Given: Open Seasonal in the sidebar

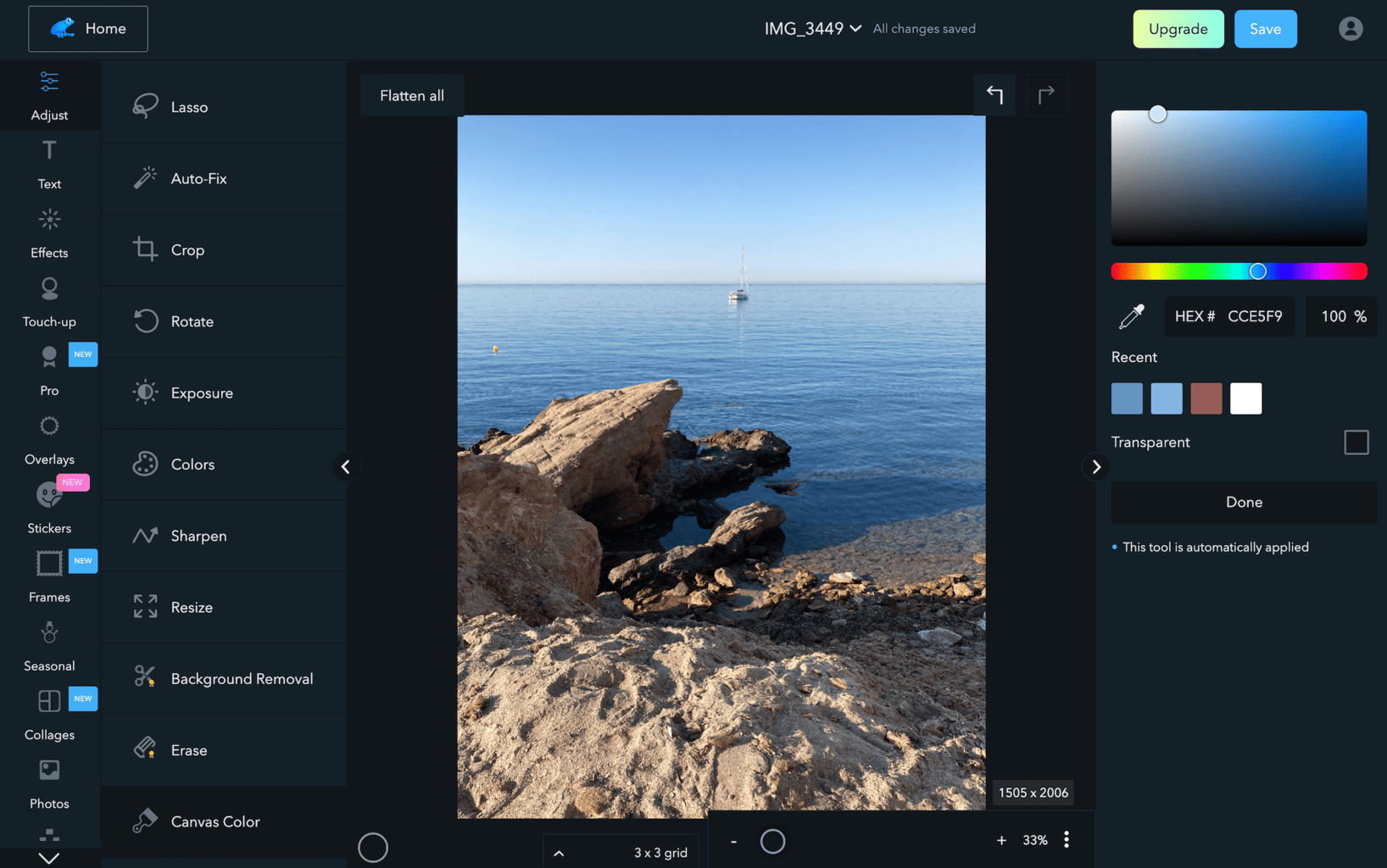Looking at the screenshot, I should pyautogui.click(x=49, y=647).
